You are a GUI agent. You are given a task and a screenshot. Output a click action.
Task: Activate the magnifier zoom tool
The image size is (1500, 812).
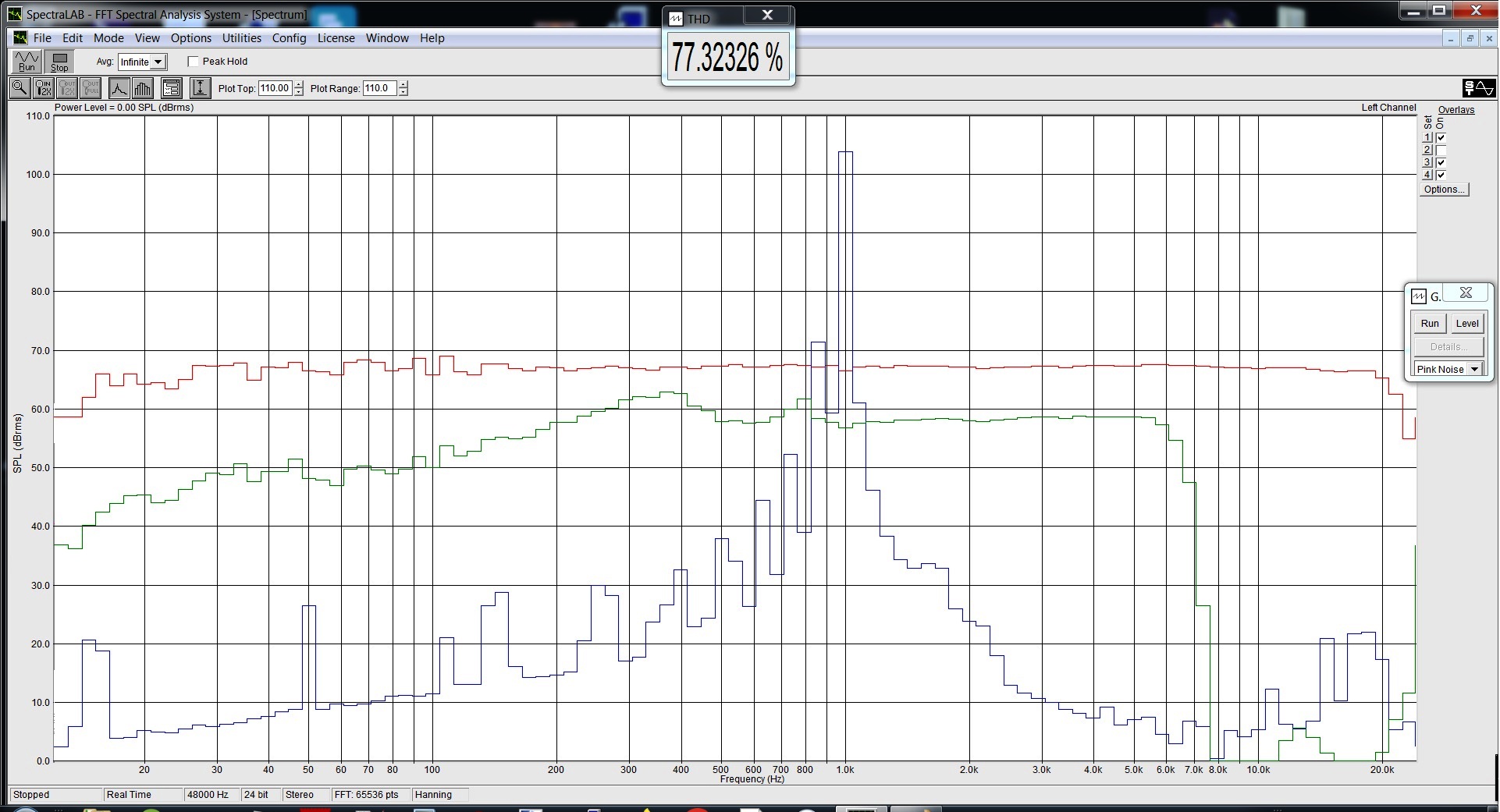click(20, 87)
